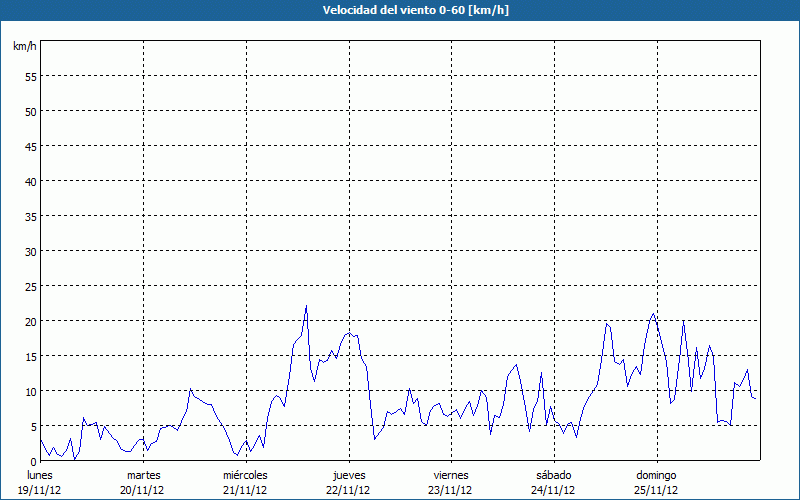The height and width of the screenshot is (500, 800).
Task: Select the viernes 23/11/12 date label
Action: click(x=451, y=483)
